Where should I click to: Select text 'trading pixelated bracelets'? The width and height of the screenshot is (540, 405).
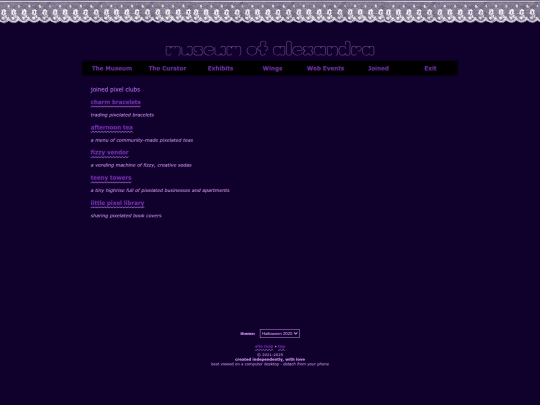(x=122, y=115)
